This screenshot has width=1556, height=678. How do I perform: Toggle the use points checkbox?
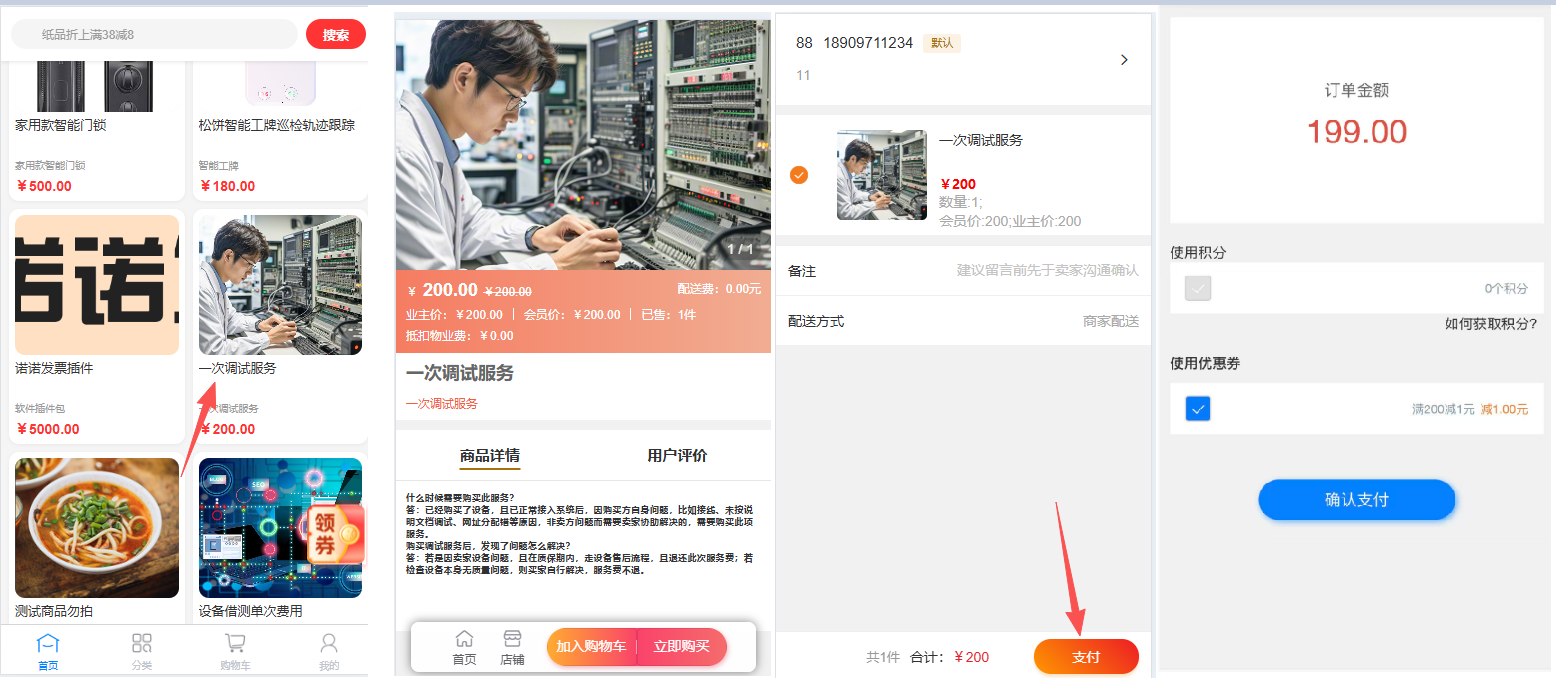click(x=1196, y=289)
